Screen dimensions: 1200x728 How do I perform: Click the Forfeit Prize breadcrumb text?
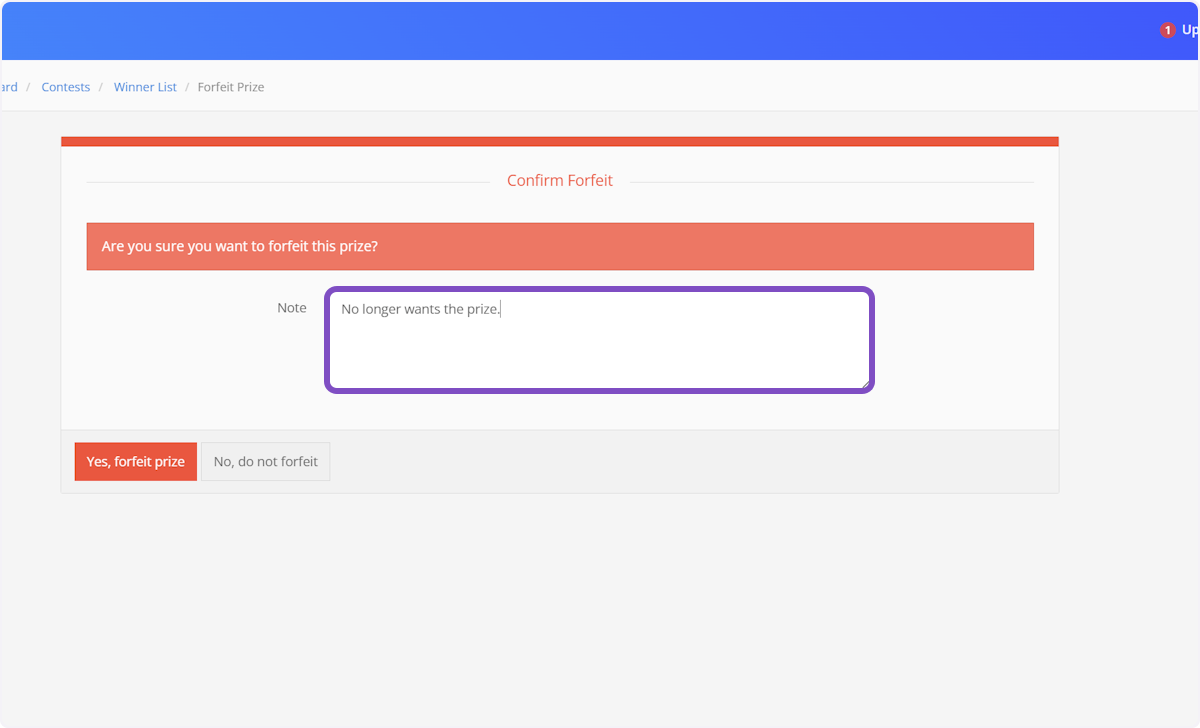click(x=231, y=87)
